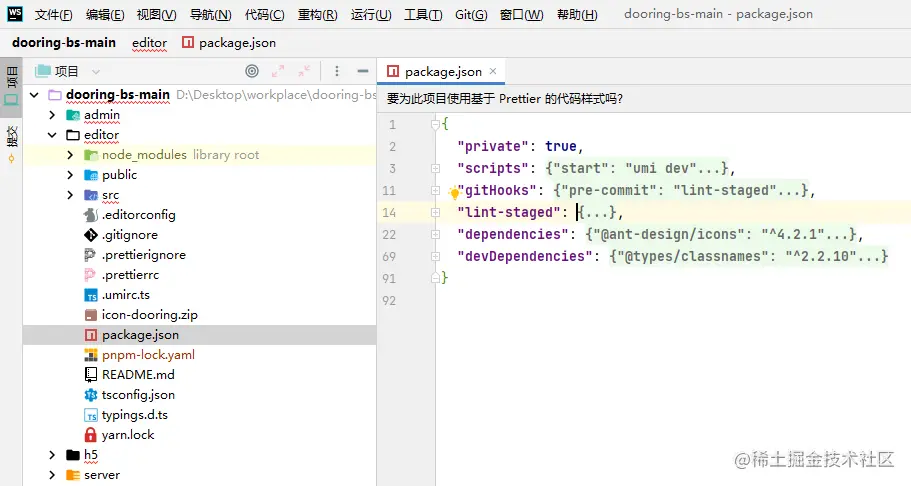Open the 视图(V) menu

tap(156, 15)
